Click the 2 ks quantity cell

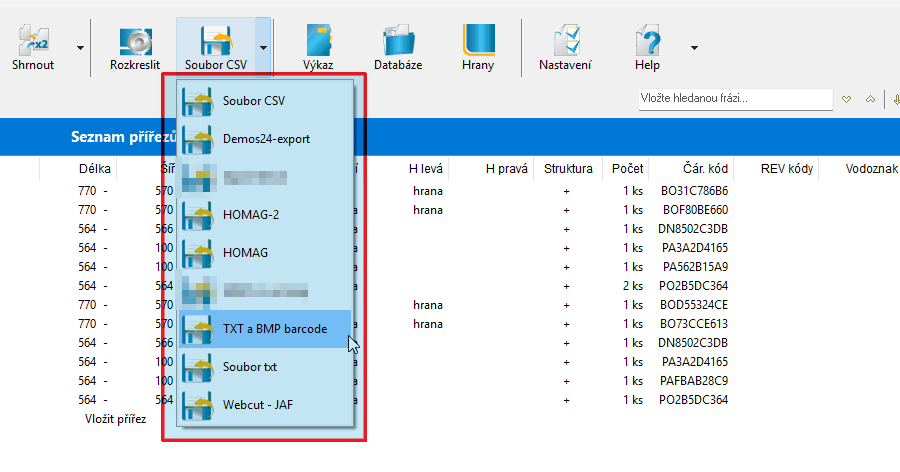tap(633, 286)
